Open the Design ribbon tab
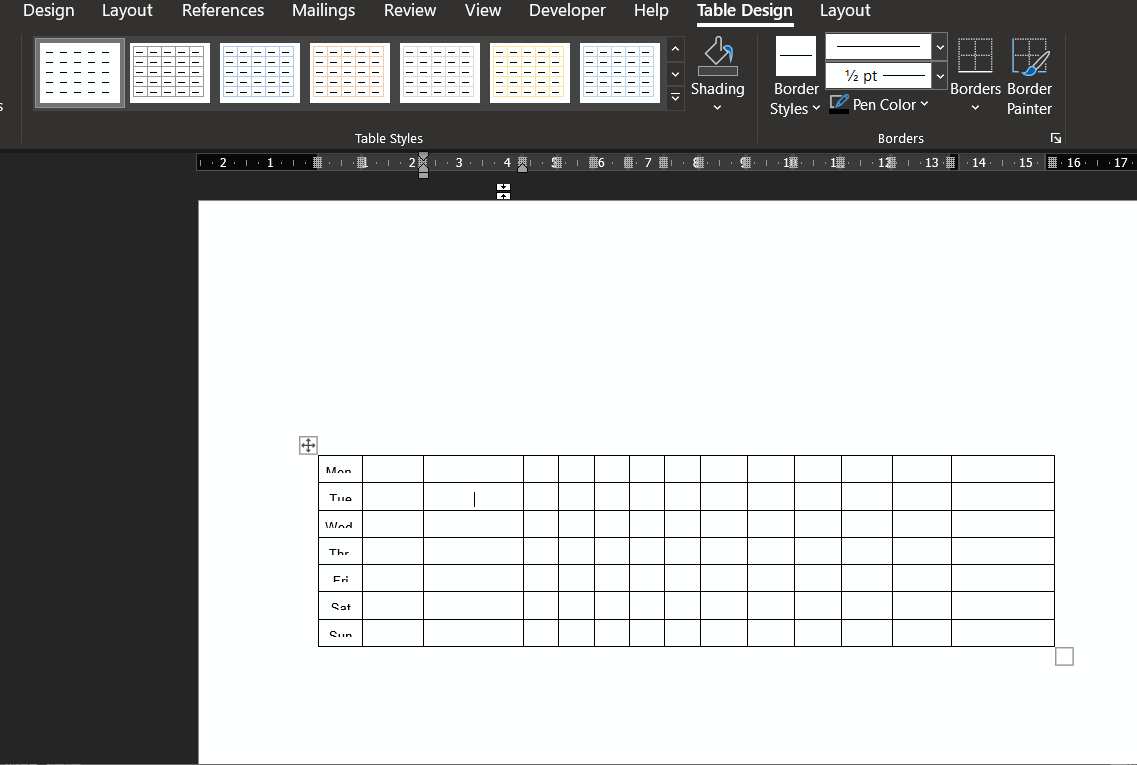Image resolution: width=1137 pixels, height=765 pixels. click(x=49, y=11)
